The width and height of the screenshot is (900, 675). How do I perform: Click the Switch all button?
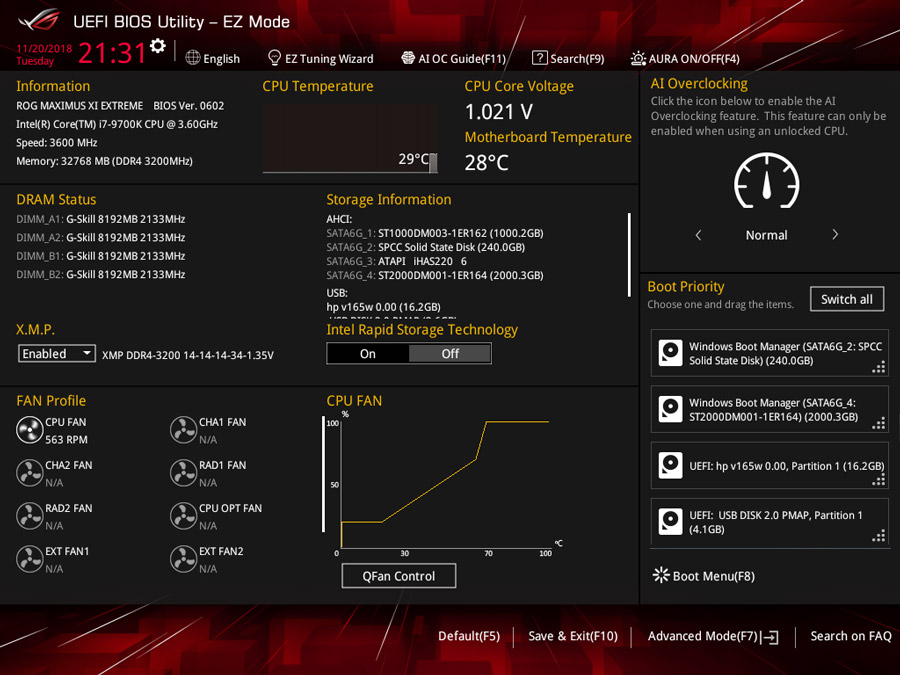847,299
